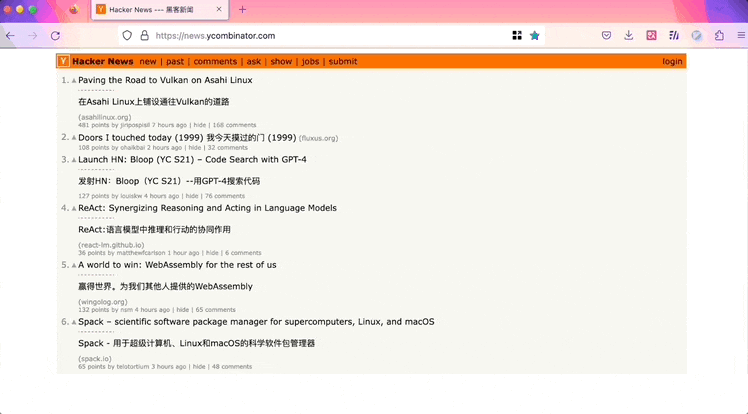748x414 pixels.
Task: Upvote the Spack package manager story
Action: 74,322
